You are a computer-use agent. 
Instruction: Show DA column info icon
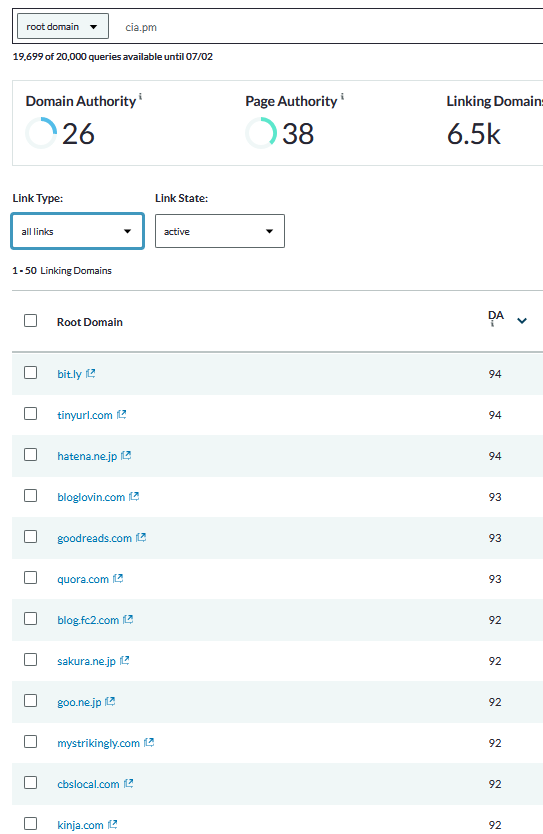pyautogui.click(x=492, y=323)
